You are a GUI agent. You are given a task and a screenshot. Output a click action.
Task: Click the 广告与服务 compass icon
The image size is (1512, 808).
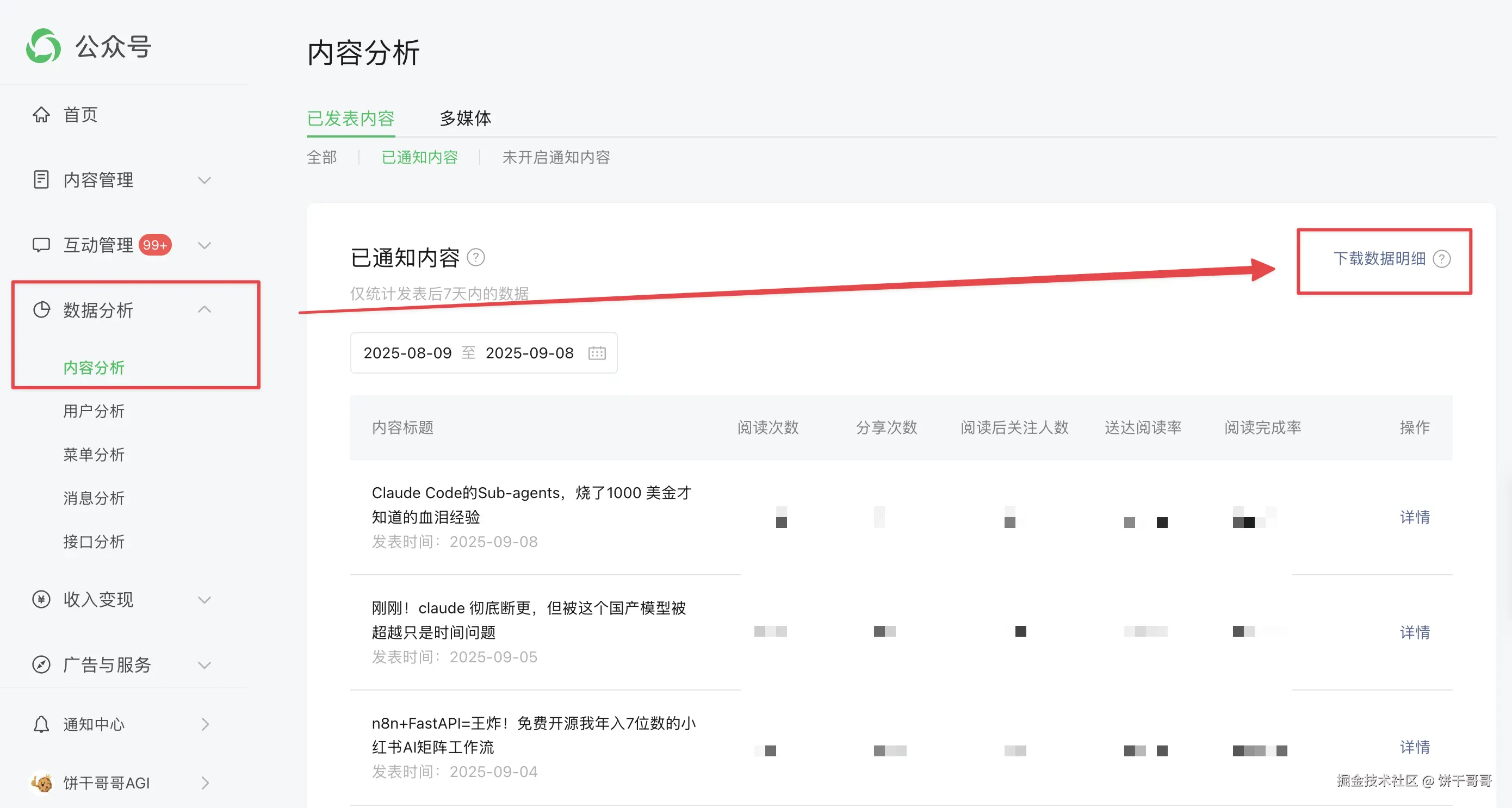(41, 664)
